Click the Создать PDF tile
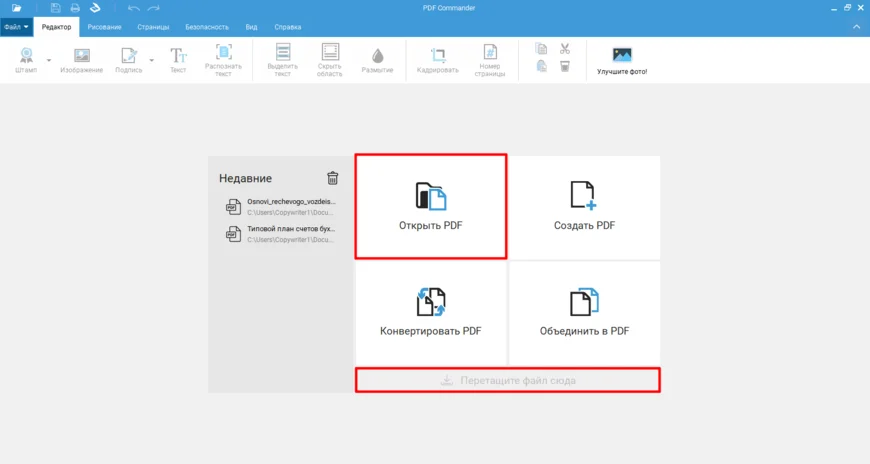 pyautogui.click(x=584, y=207)
